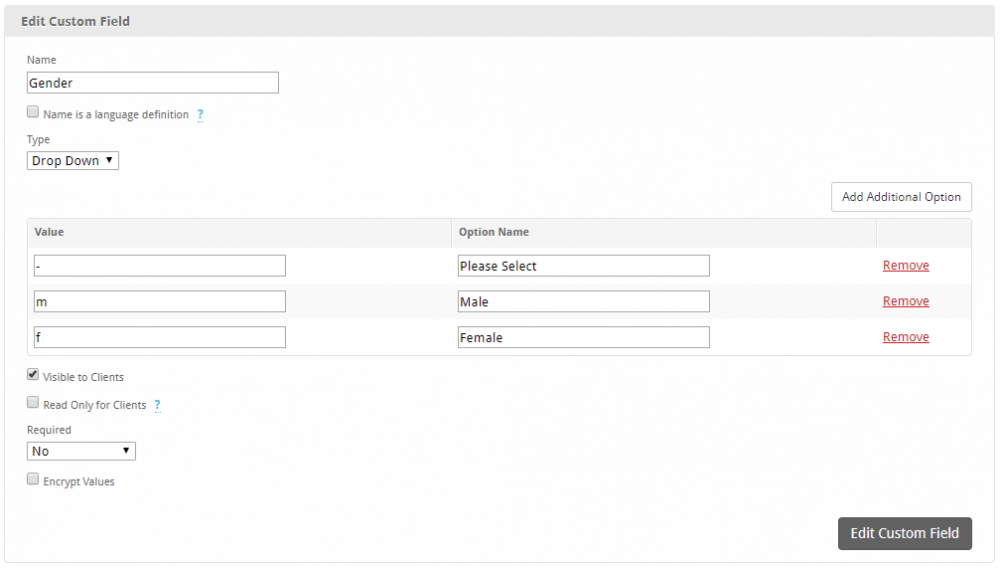
Task: Open help tooltip beside language definition
Action: 200,115
